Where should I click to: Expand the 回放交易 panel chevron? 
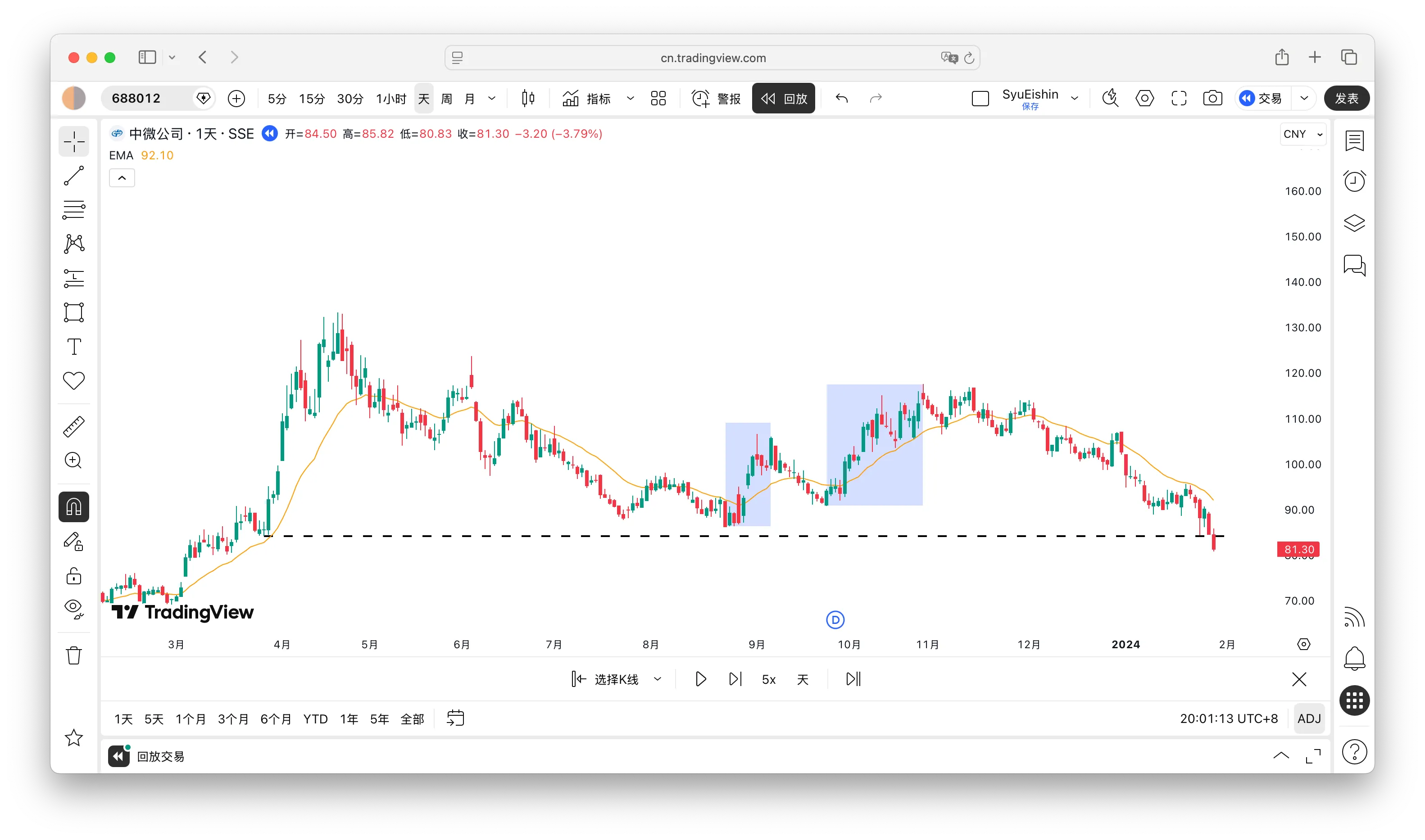pos(1281,756)
